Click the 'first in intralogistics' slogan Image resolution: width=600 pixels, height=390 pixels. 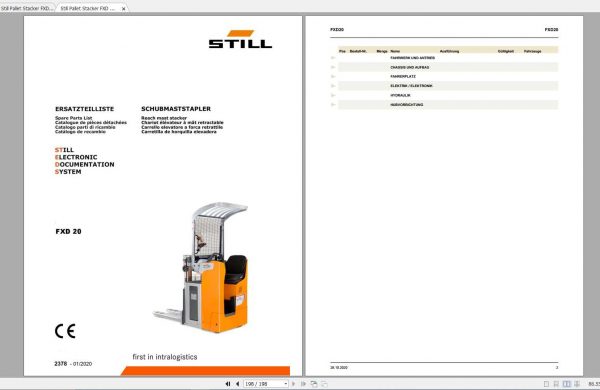pos(165,357)
